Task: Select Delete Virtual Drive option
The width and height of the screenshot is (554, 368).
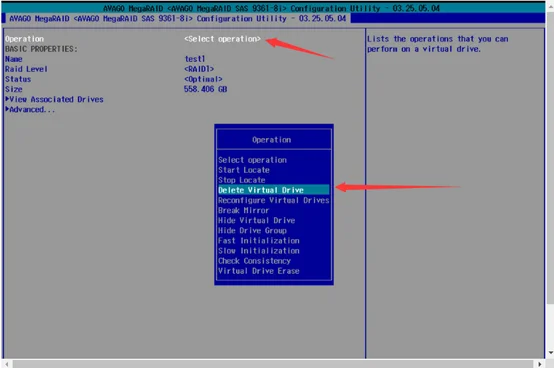Action: (x=274, y=190)
